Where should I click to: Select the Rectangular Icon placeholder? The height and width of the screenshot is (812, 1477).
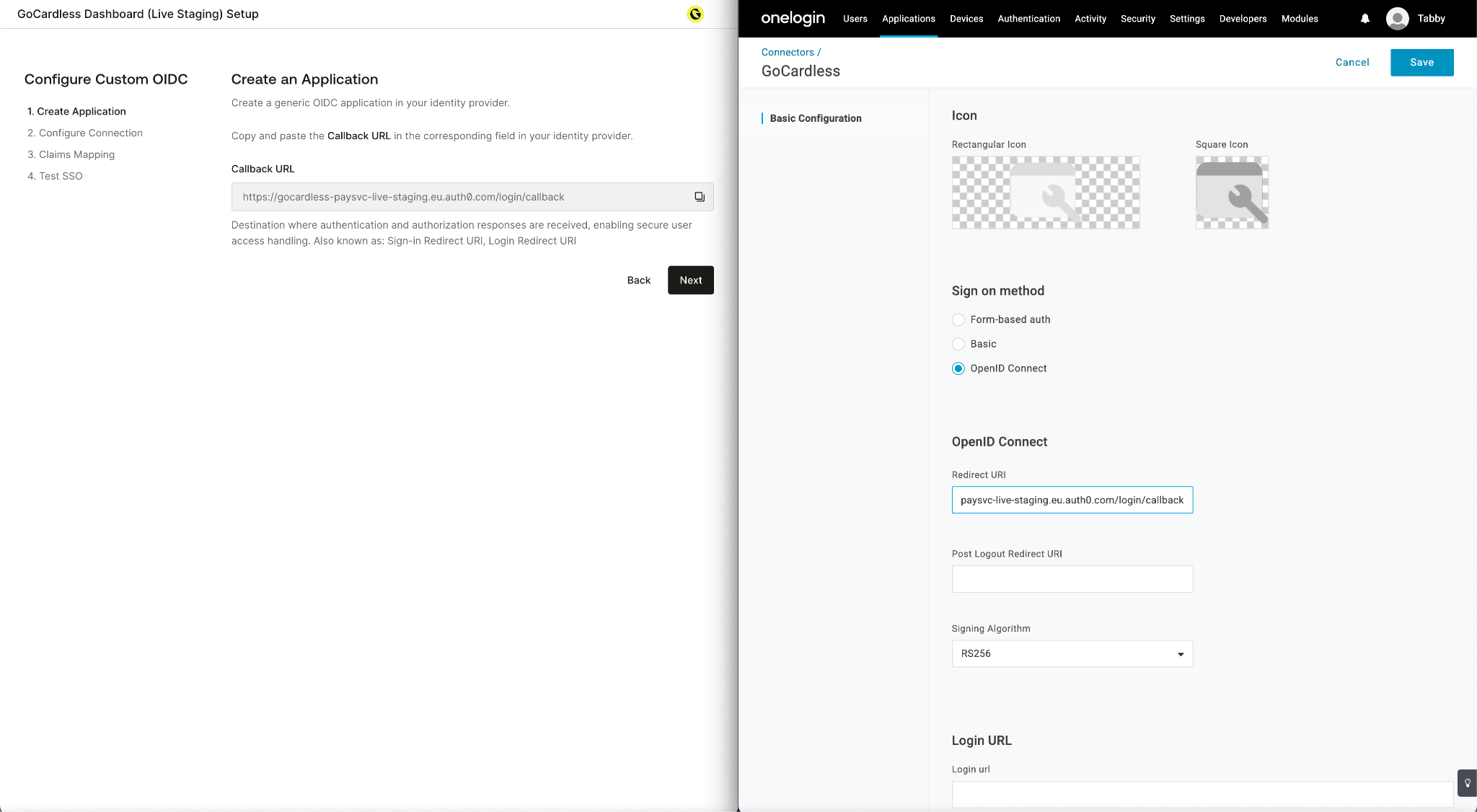click(1045, 193)
